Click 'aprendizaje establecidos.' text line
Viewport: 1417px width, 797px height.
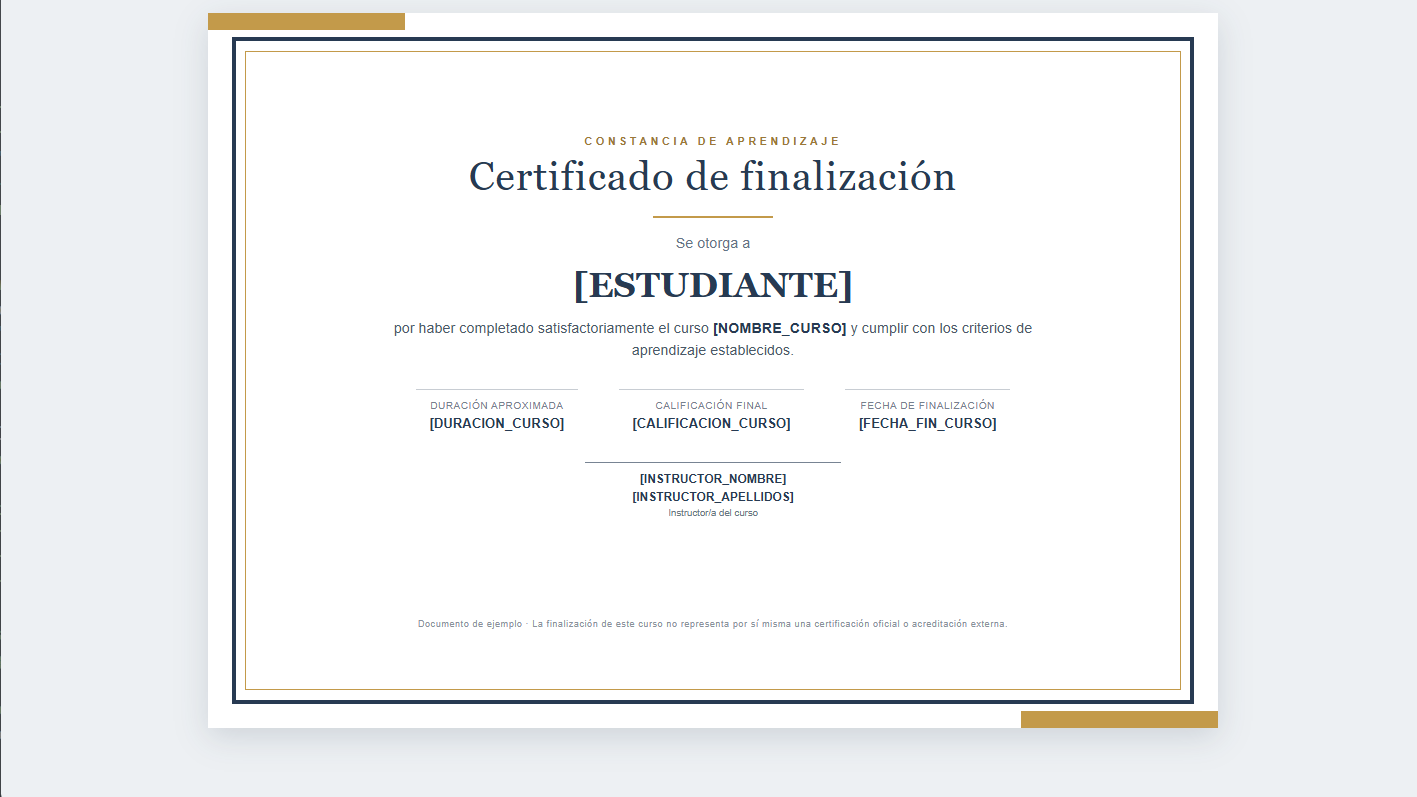712,350
